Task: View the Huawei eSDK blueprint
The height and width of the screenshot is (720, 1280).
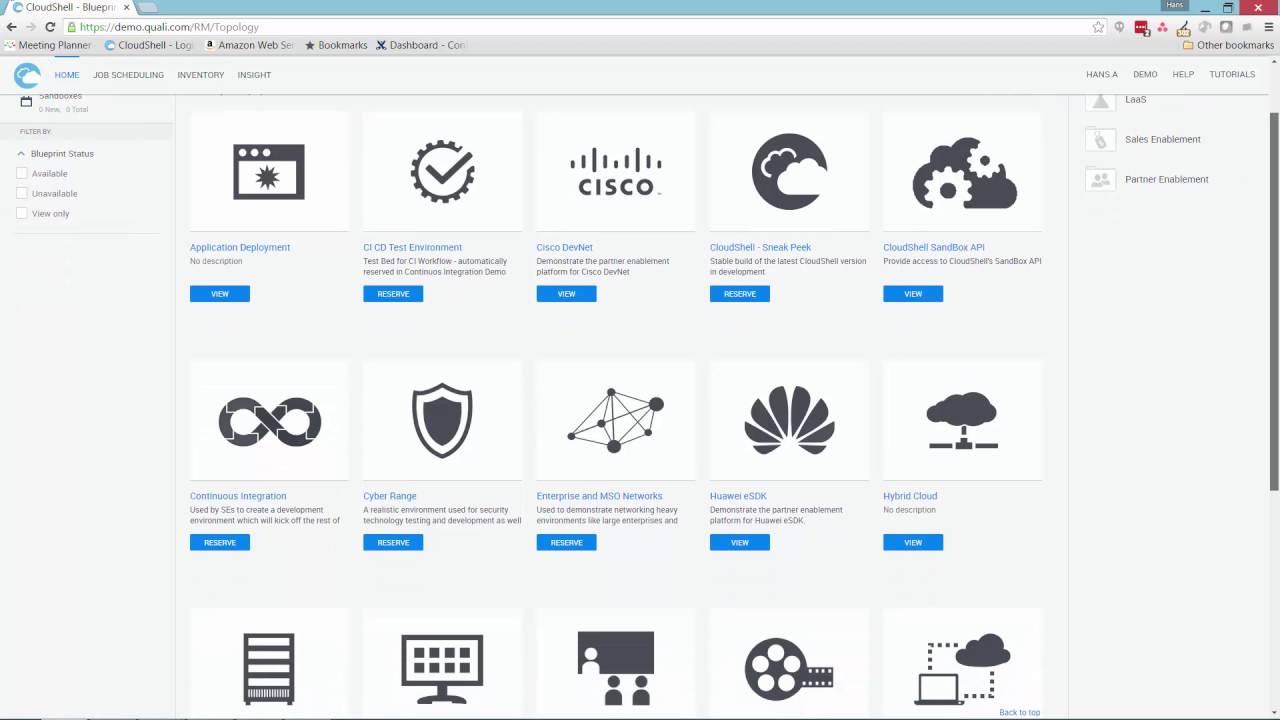Action: pos(740,543)
